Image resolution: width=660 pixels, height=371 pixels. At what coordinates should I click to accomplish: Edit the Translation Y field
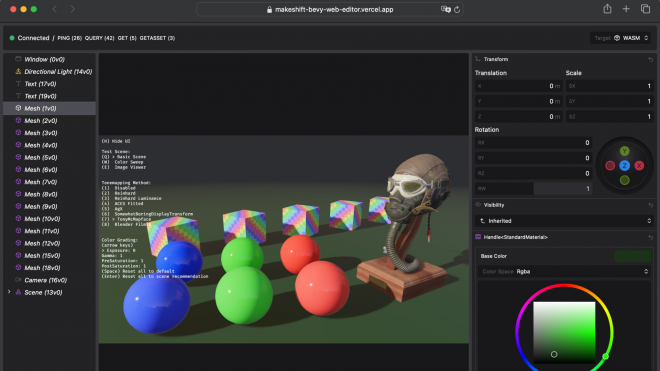click(x=519, y=101)
